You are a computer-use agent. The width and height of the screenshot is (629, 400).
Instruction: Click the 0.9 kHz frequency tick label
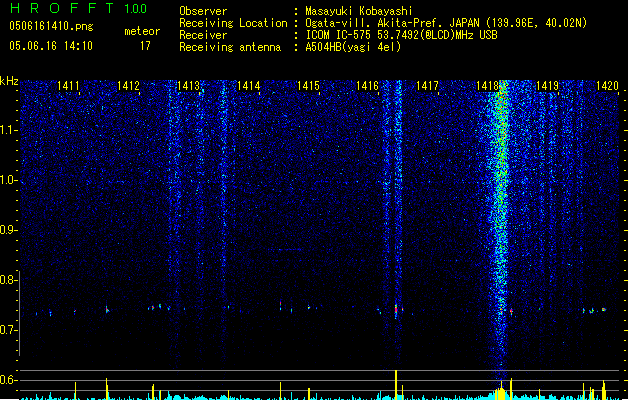click(8, 230)
